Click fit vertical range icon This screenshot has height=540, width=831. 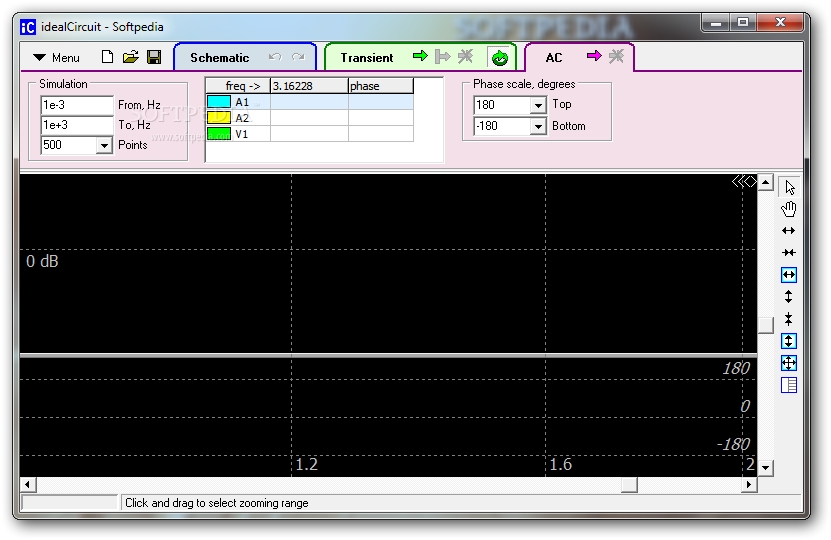tap(789, 341)
